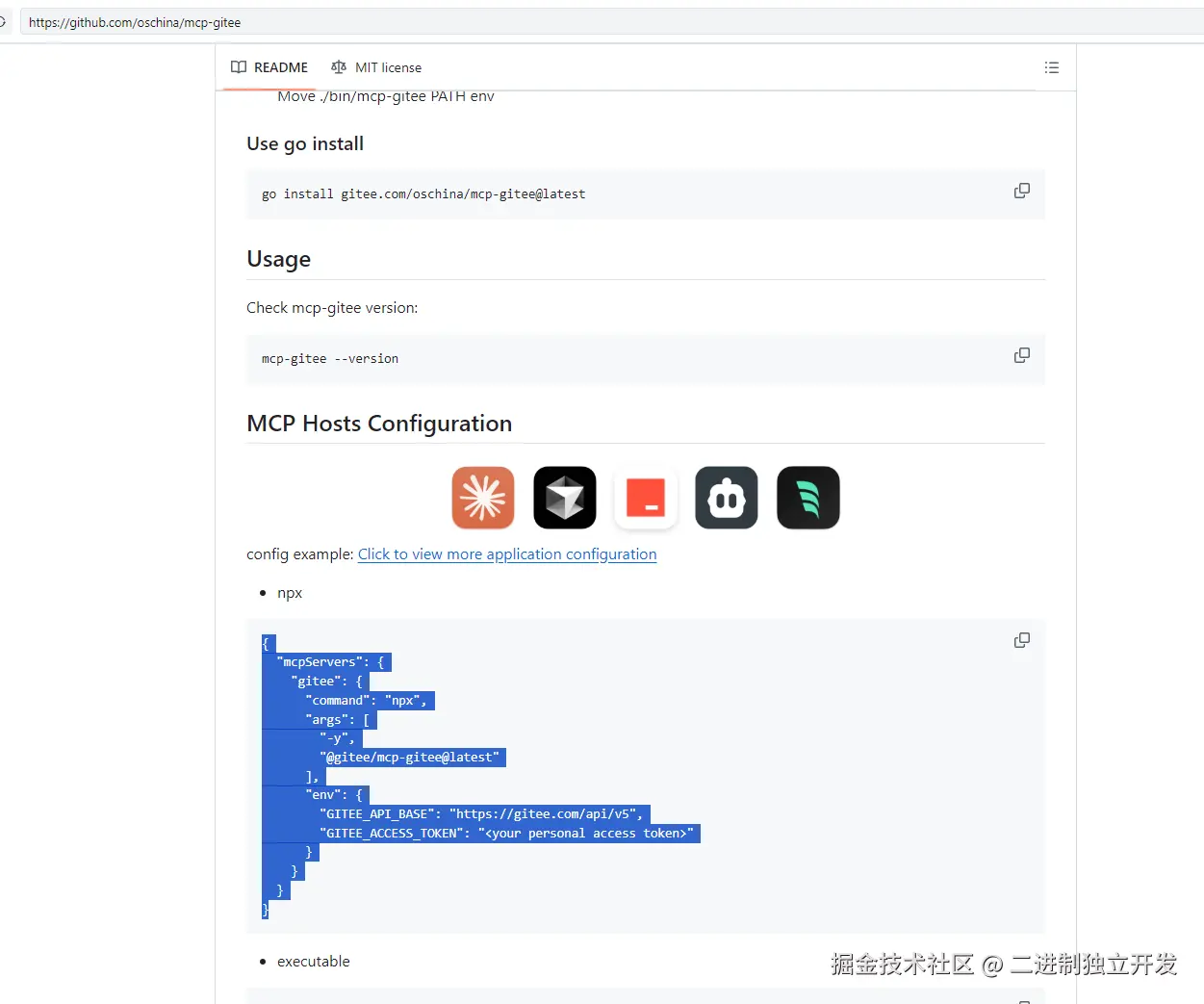This screenshot has height=1004, width=1204.
Task: Open the README outline menu
Action: pyautogui.click(x=1052, y=67)
